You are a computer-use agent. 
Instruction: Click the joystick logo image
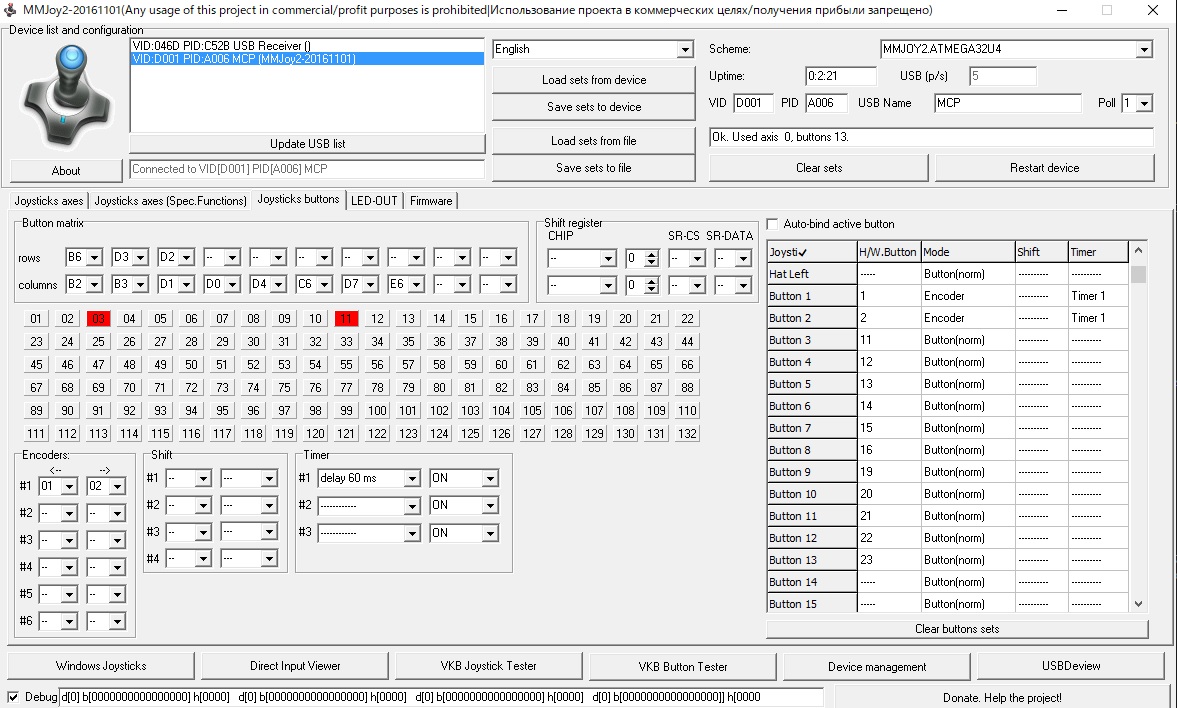point(66,93)
